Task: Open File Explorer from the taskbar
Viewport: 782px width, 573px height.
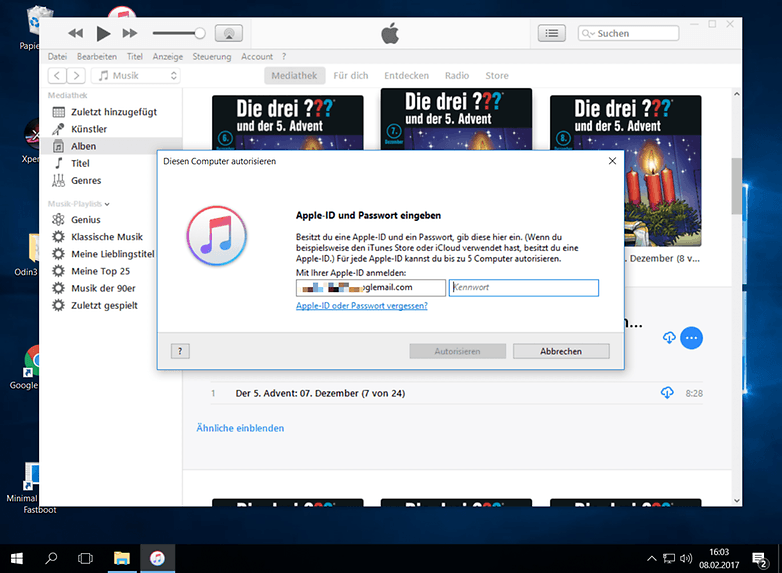Action: [x=122, y=559]
